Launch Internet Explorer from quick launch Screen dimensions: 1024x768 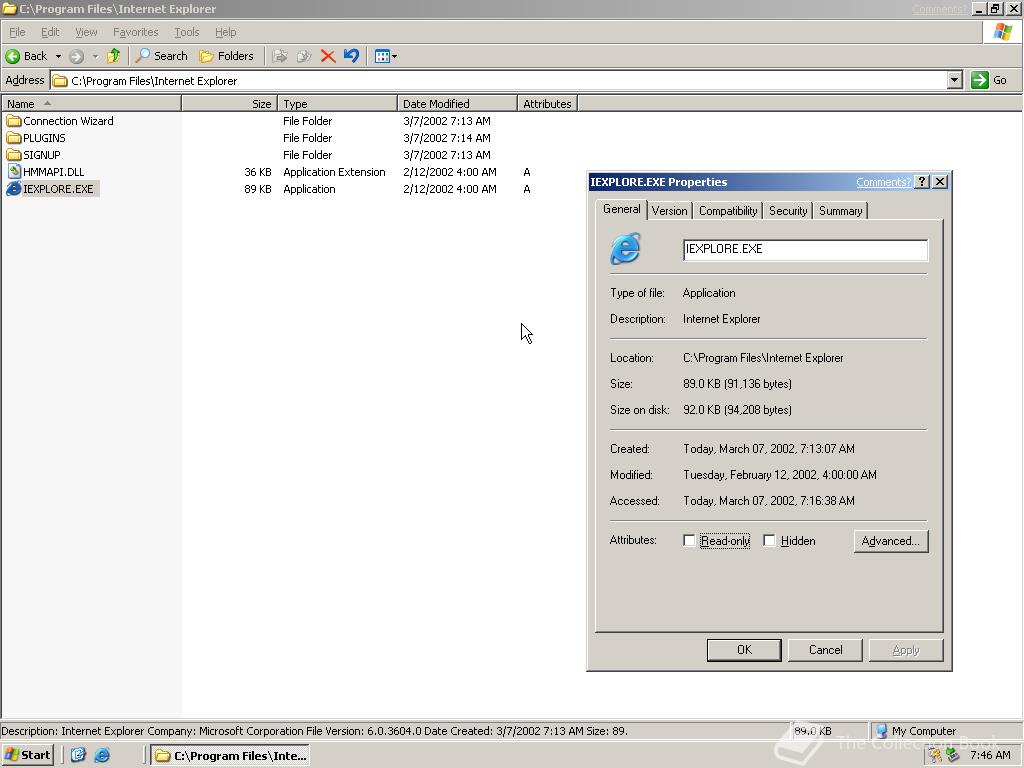tap(103, 755)
